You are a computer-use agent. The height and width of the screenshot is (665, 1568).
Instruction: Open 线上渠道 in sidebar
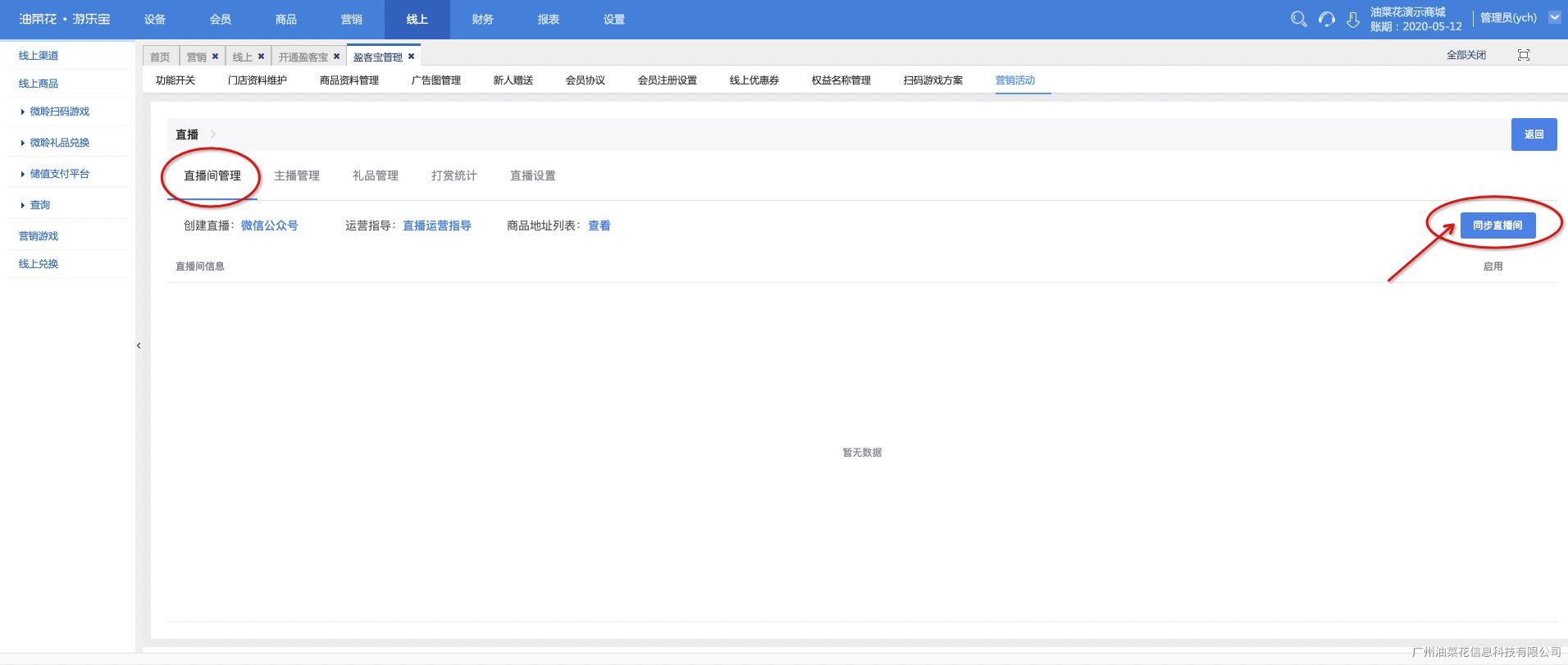click(x=39, y=56)
